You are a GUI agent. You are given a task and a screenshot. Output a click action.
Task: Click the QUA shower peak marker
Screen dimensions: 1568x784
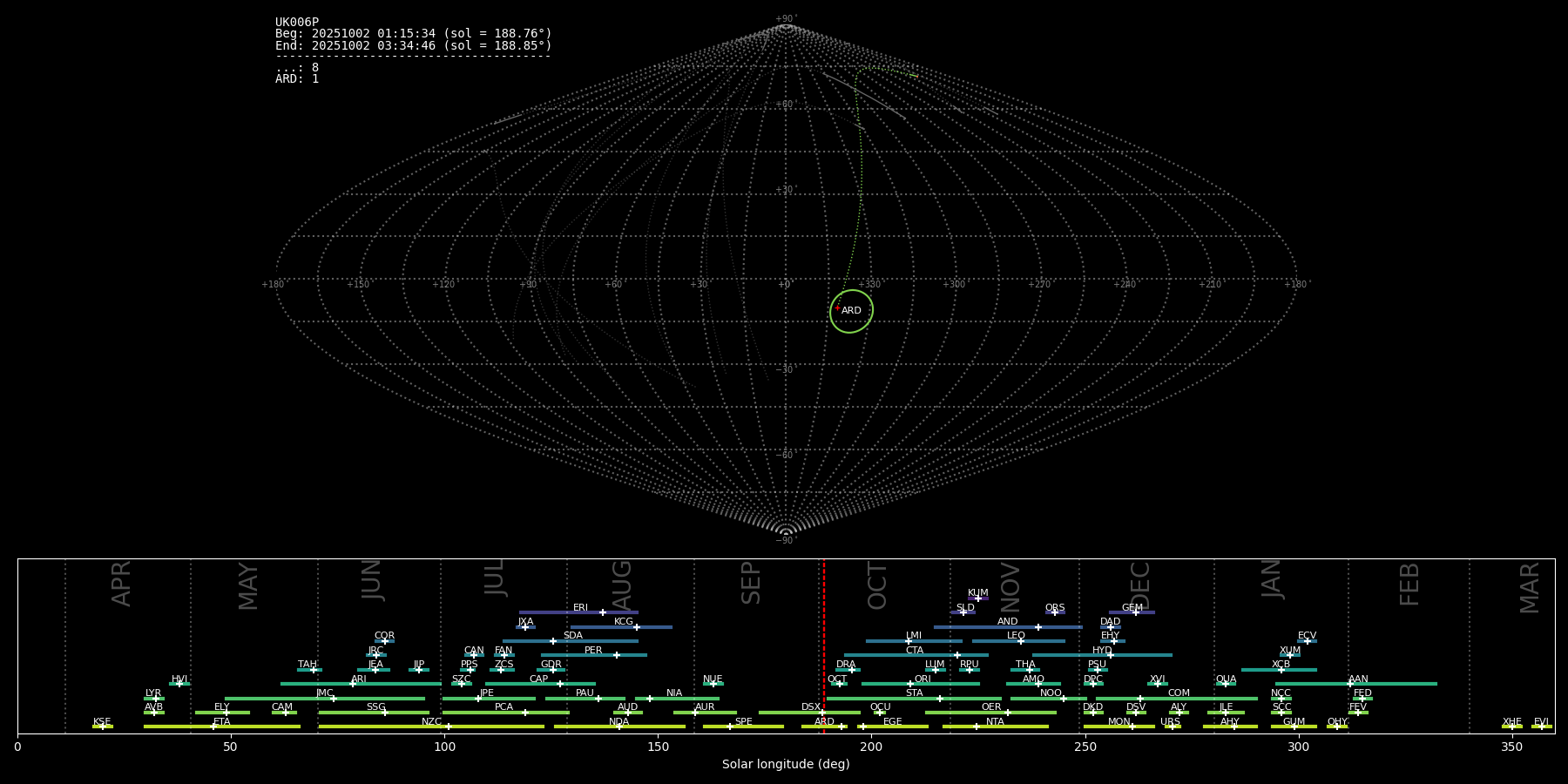pos(1225,684)
